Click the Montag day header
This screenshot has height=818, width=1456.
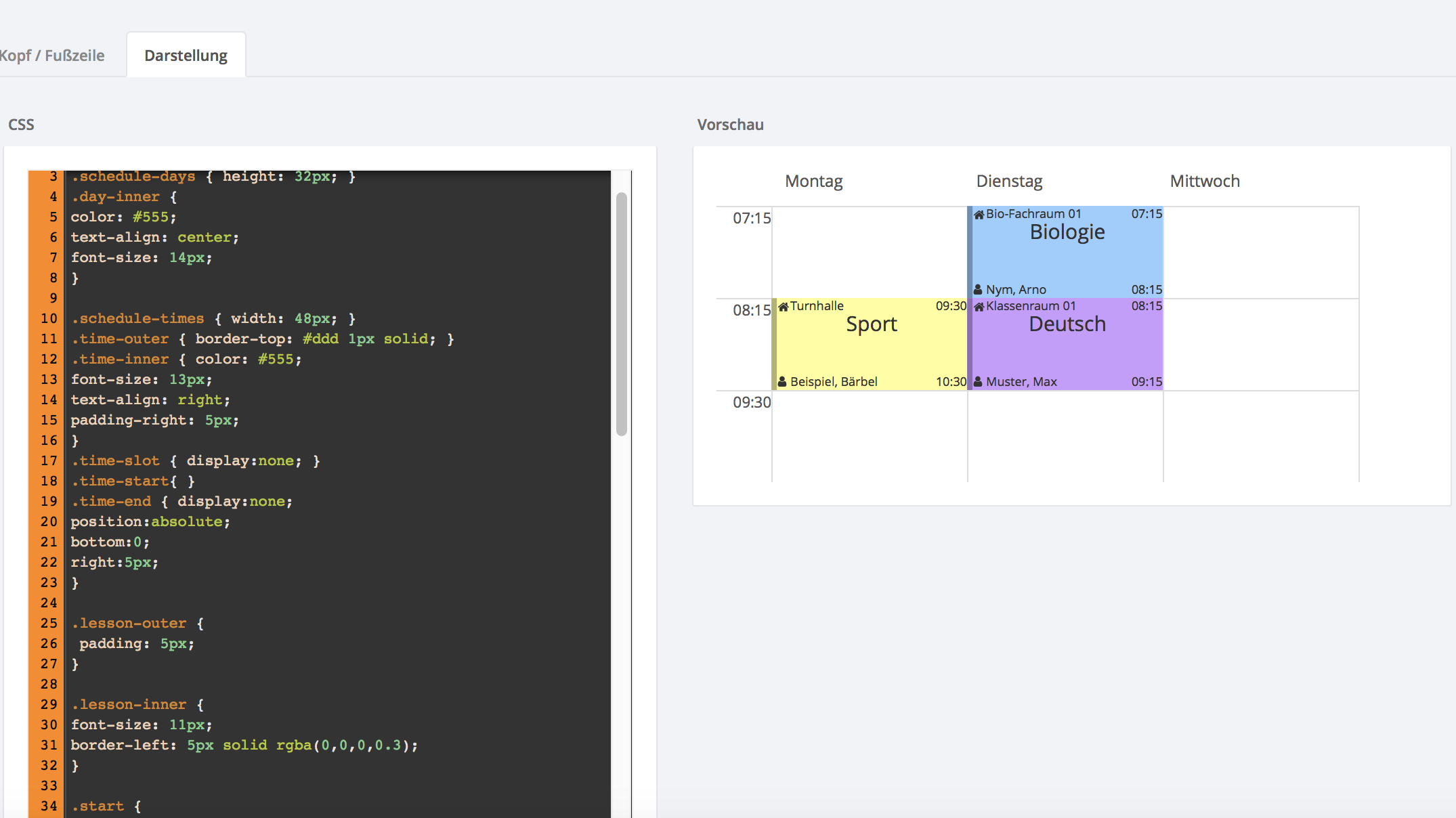click(x=813, y=181)
